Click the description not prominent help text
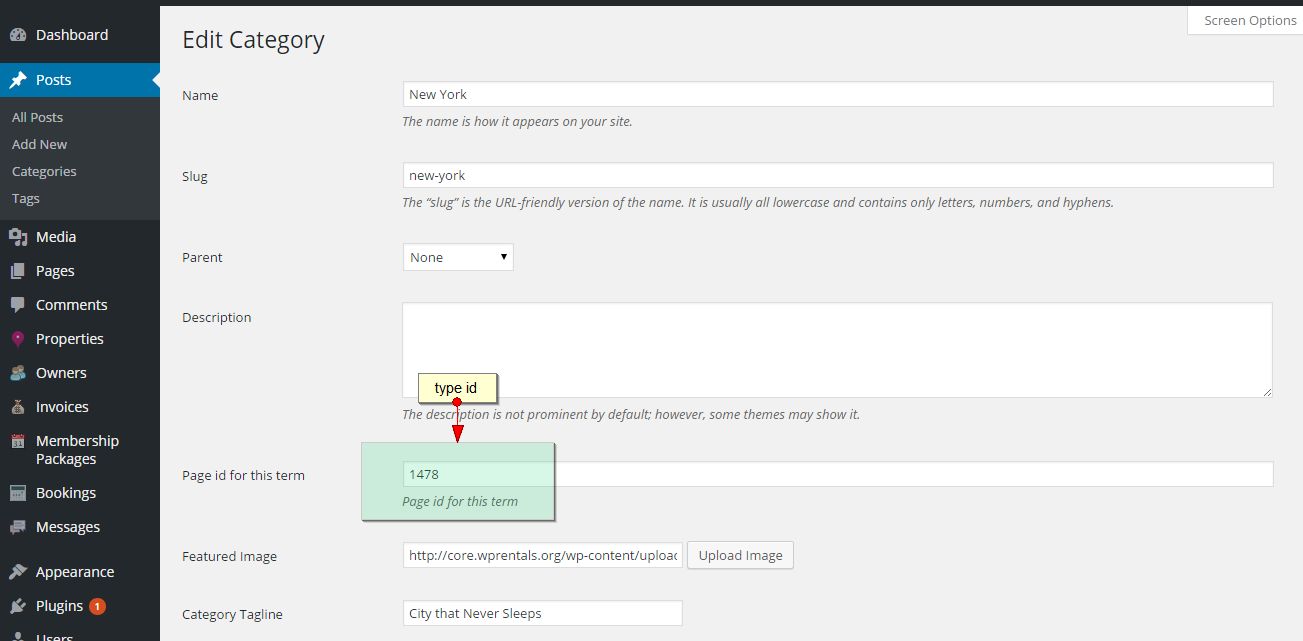The image size is (1303, 641). click(630, 414)
